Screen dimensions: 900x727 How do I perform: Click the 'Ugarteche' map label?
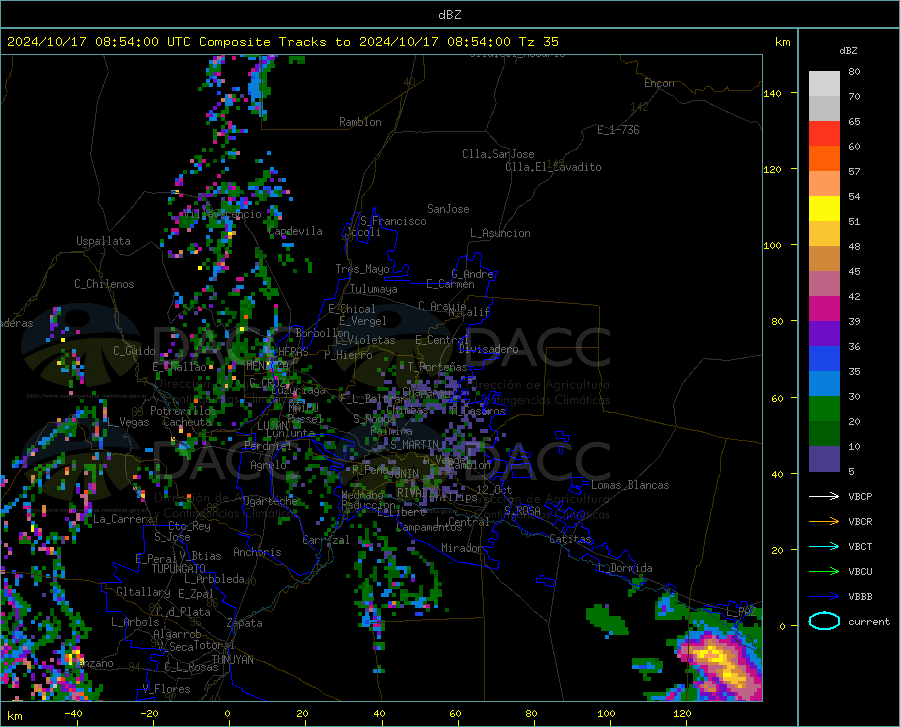[270, 501]
